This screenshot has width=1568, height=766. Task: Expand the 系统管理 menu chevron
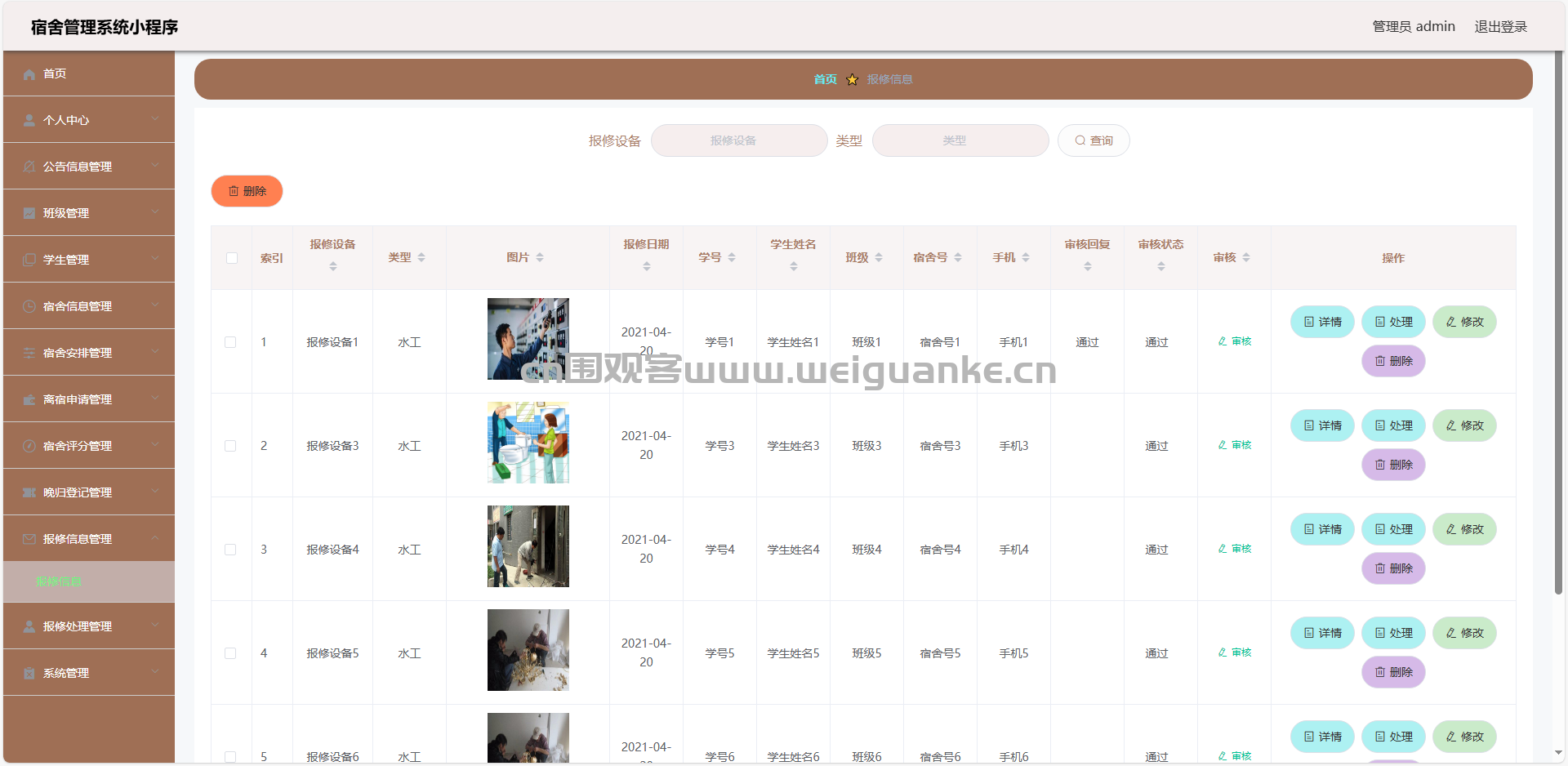pyautogui.click(x=155, y=672)
